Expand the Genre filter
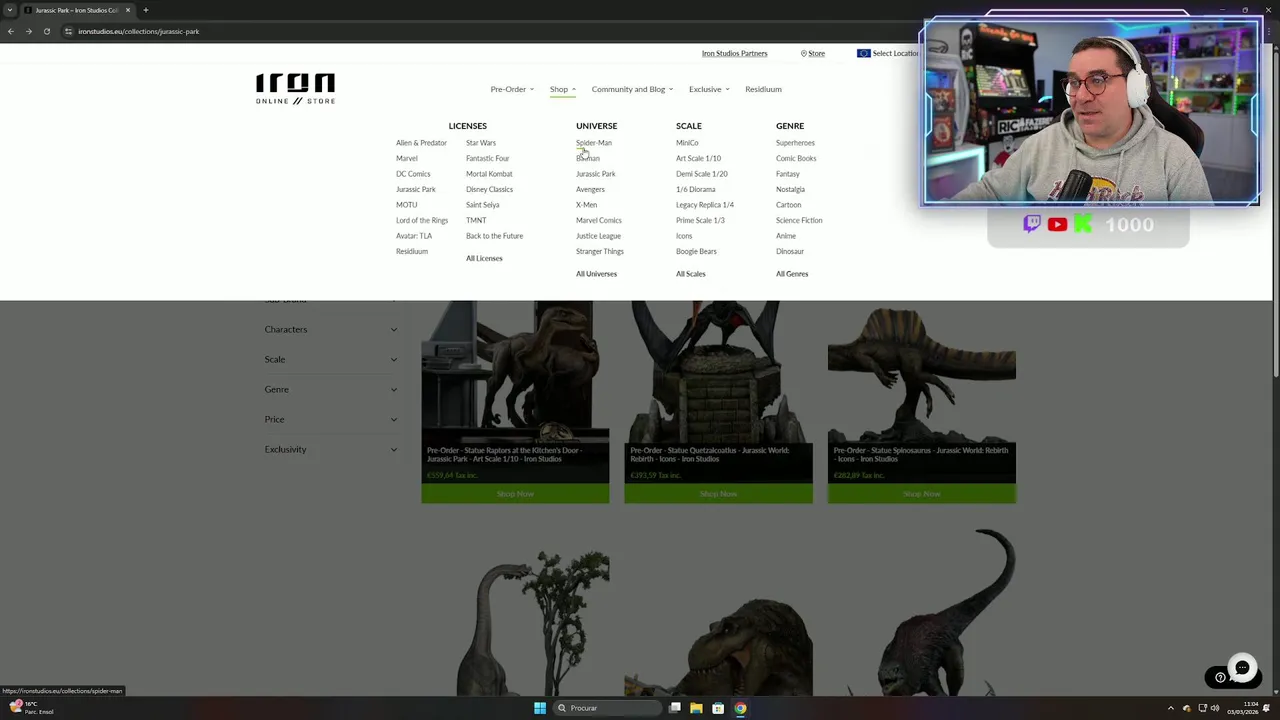The width and height of the screenshot is (1280, 720). 331,389
